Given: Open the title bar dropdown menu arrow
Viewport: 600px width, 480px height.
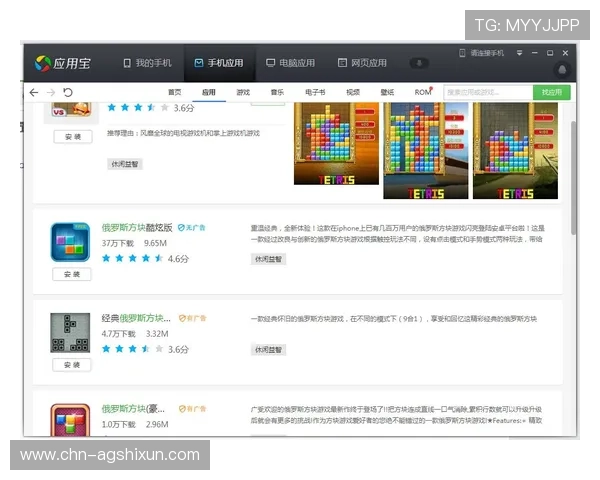Looking at the screenshot, I should click(519, 53).
